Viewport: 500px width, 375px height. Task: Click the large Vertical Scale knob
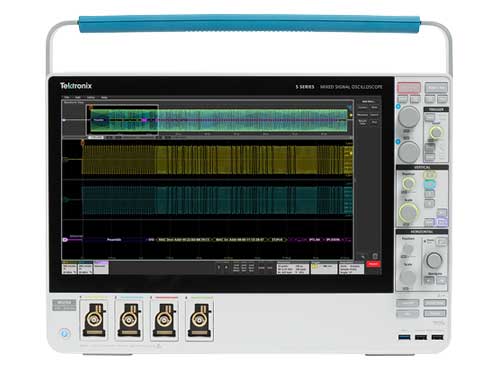408,212
